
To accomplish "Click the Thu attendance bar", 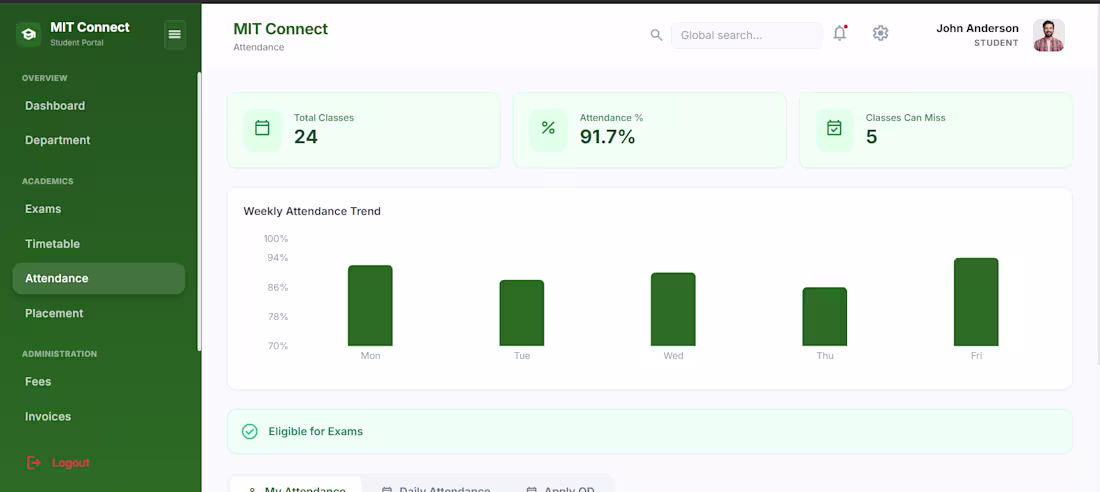I will coord(825,317).
